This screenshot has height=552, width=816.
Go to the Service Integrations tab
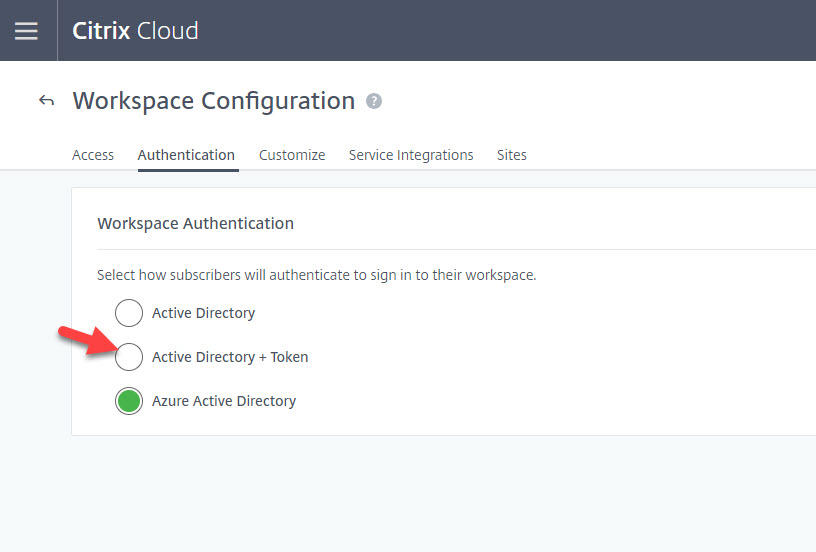(x=411, y=155)
